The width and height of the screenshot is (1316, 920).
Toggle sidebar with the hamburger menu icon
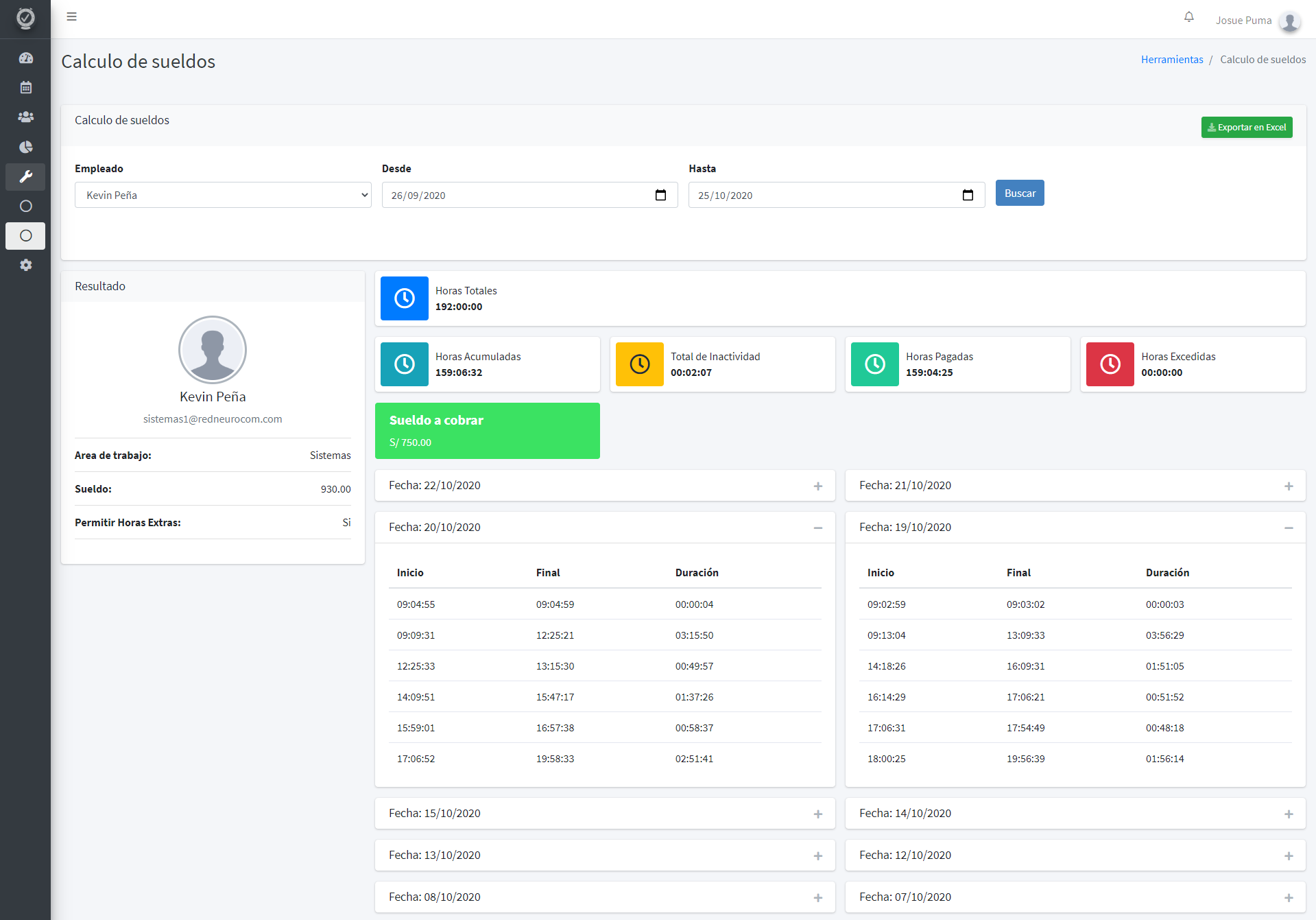(x=71, y=16)
